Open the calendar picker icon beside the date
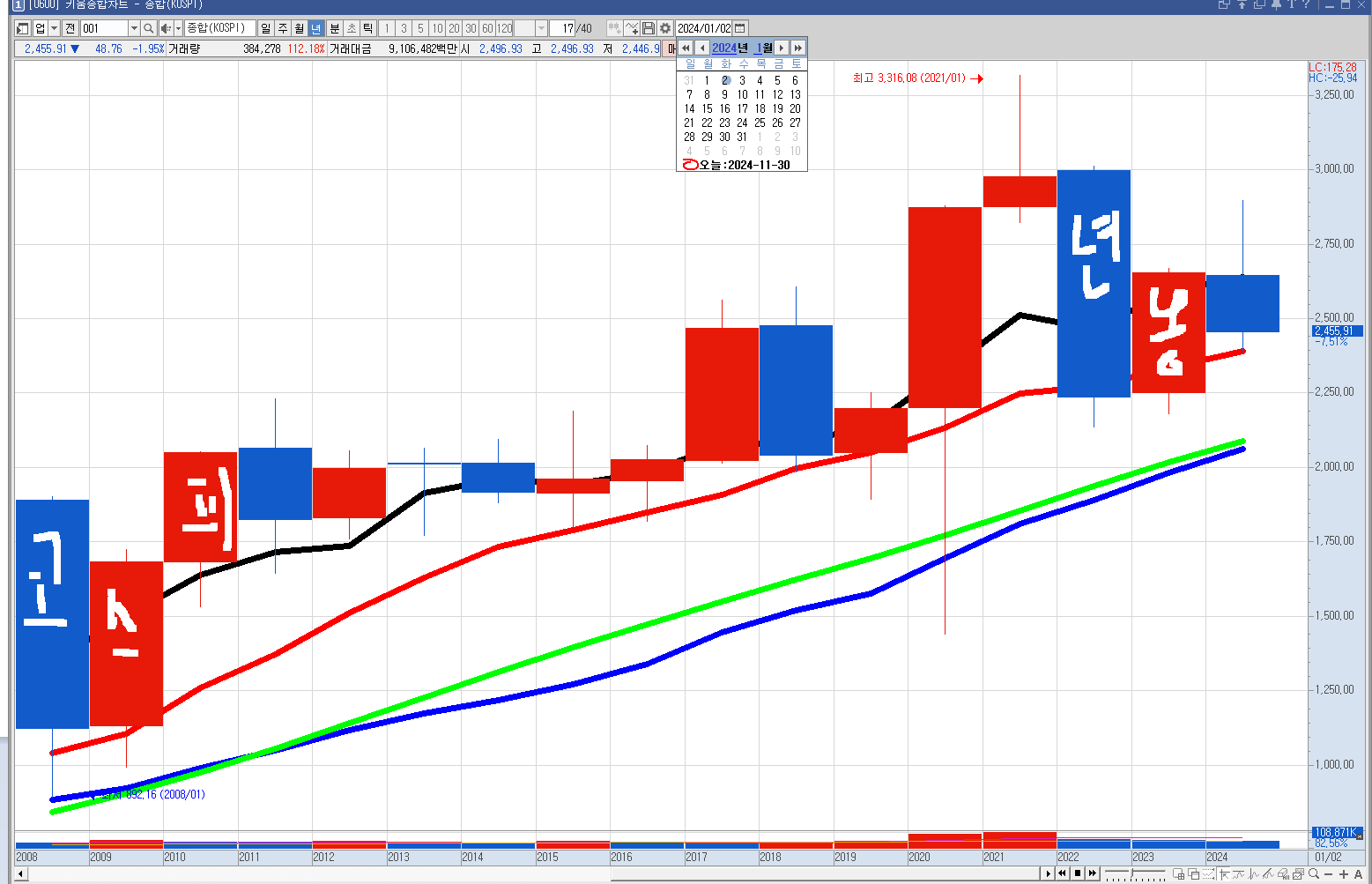The width and height of the screenshot is (1372, 884). tap(740, 28)
